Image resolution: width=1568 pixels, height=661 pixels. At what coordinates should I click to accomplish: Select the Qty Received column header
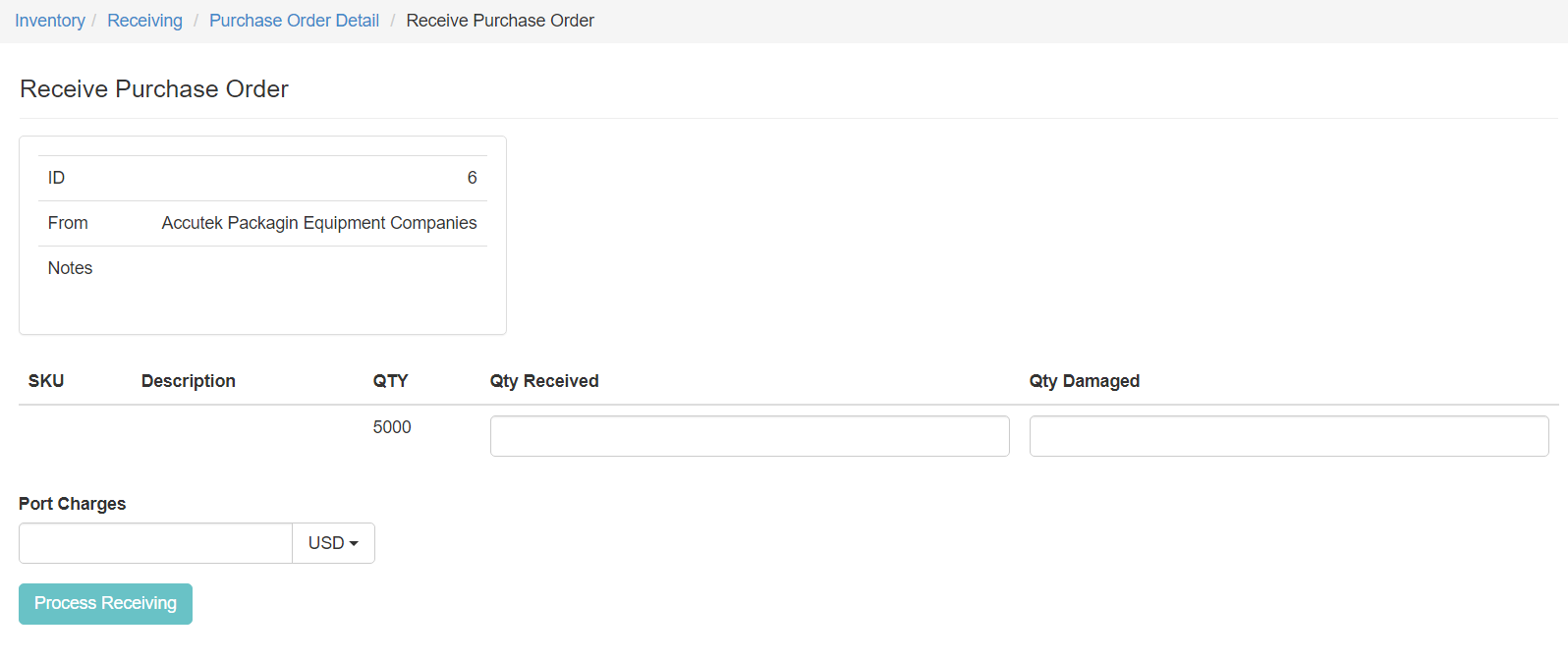tap(544, 381)
